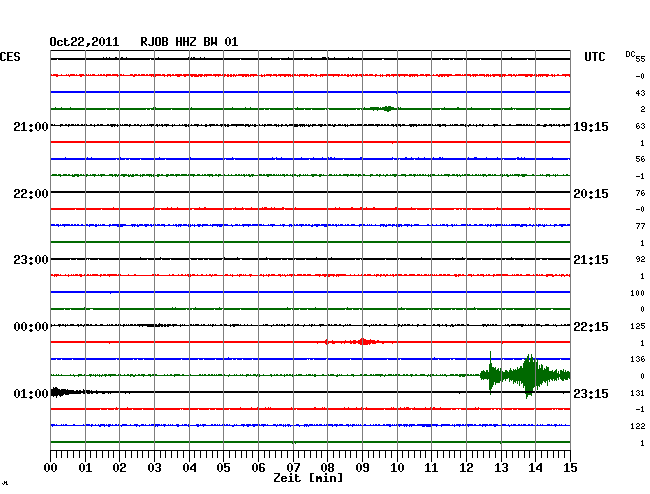
Task: Click the 10 minute axis tick label
Action: tap(397, 468)
